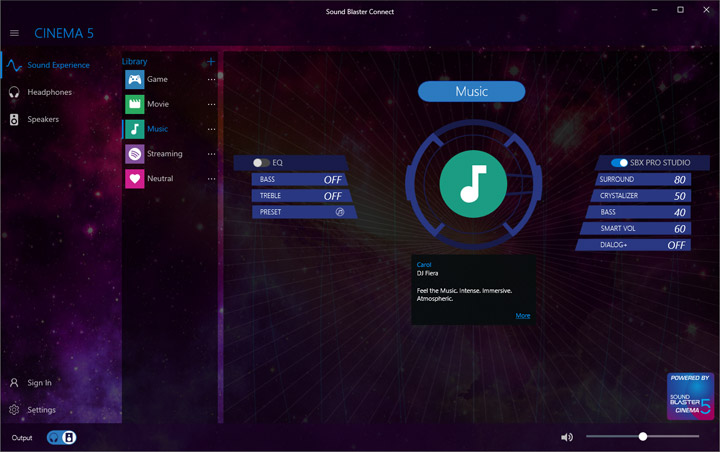Open more options for Movie profile
This screenshot has height=452, width=720.
211,104
